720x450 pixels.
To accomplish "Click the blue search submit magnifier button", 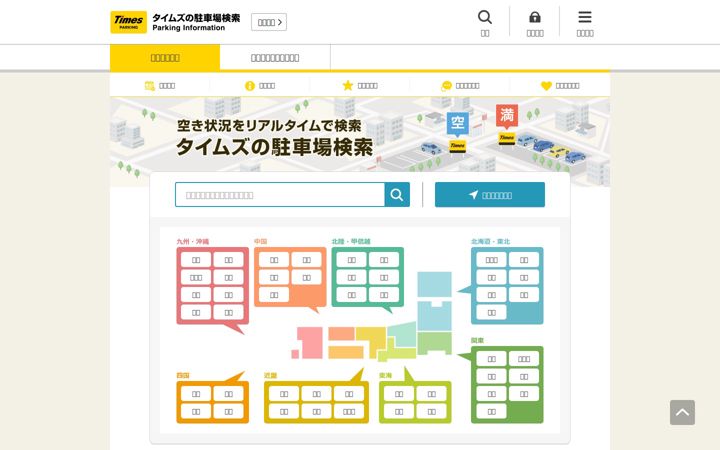I will point(397,195).
